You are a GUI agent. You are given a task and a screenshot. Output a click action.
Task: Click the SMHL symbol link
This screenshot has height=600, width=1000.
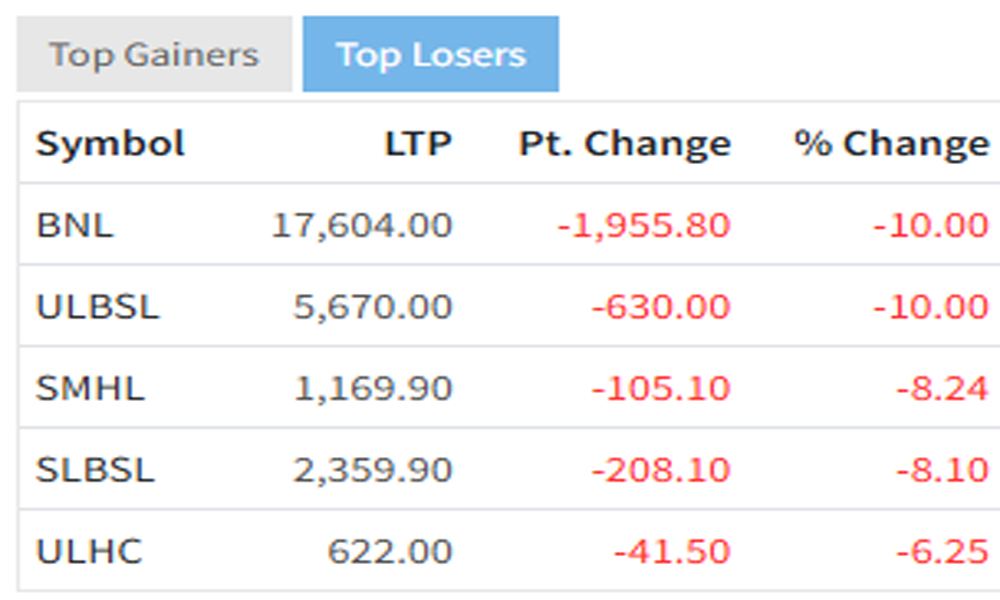90,388
